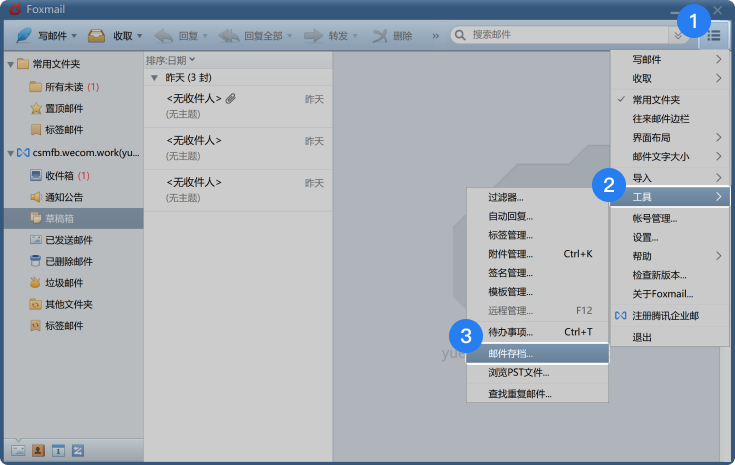This screenshot has width=735, height=465.
Task: Expand the search options double-chevron
Action: click(678, 36)
